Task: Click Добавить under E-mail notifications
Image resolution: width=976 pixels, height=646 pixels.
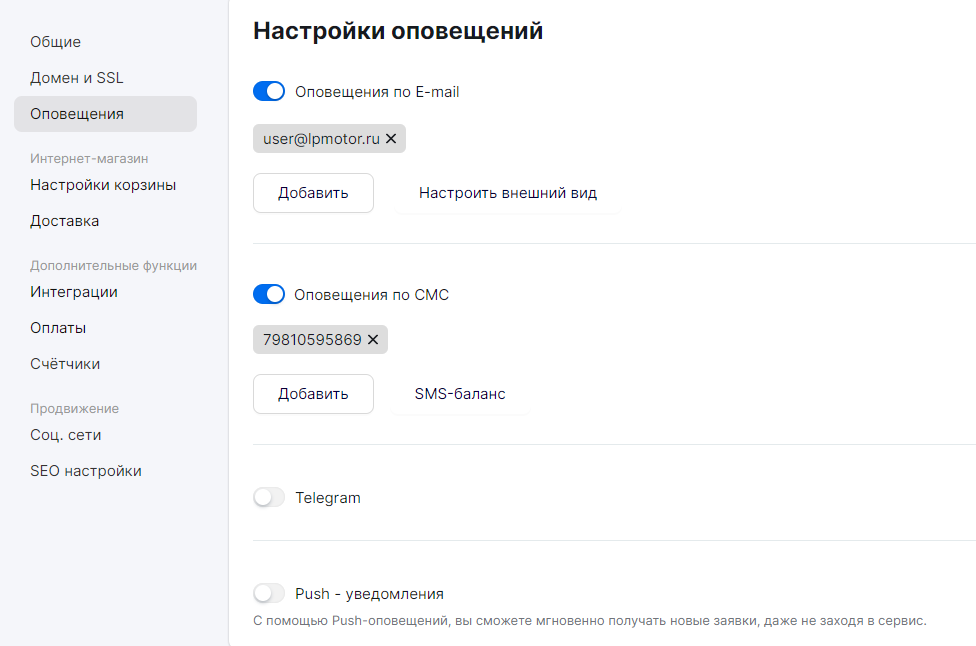Action: click(x=313, y=193)
